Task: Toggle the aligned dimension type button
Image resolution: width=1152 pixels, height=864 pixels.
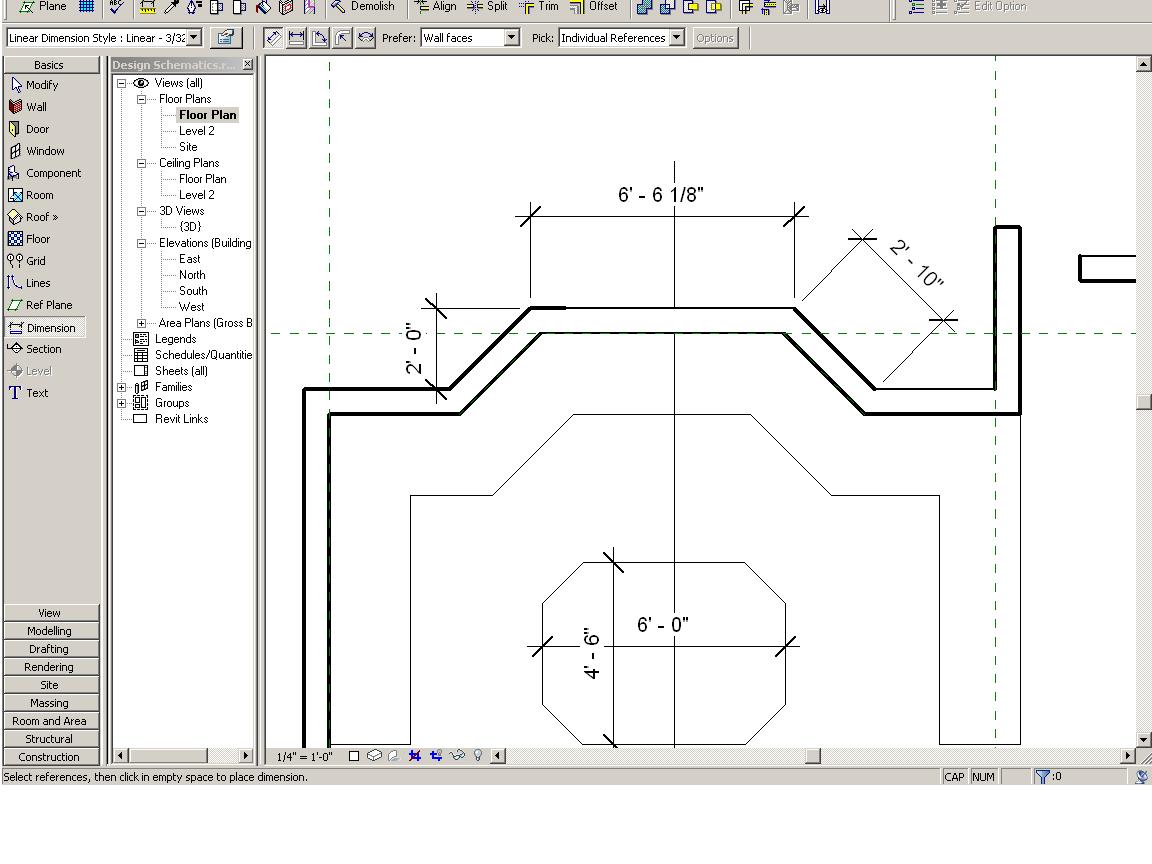Action: [273, 38]
